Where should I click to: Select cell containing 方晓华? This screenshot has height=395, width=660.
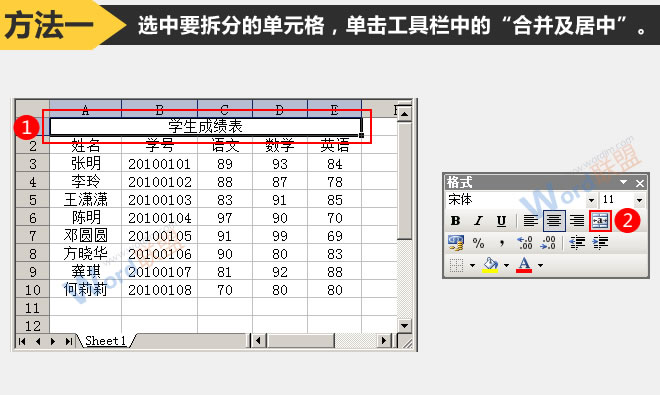pos(85,254)
